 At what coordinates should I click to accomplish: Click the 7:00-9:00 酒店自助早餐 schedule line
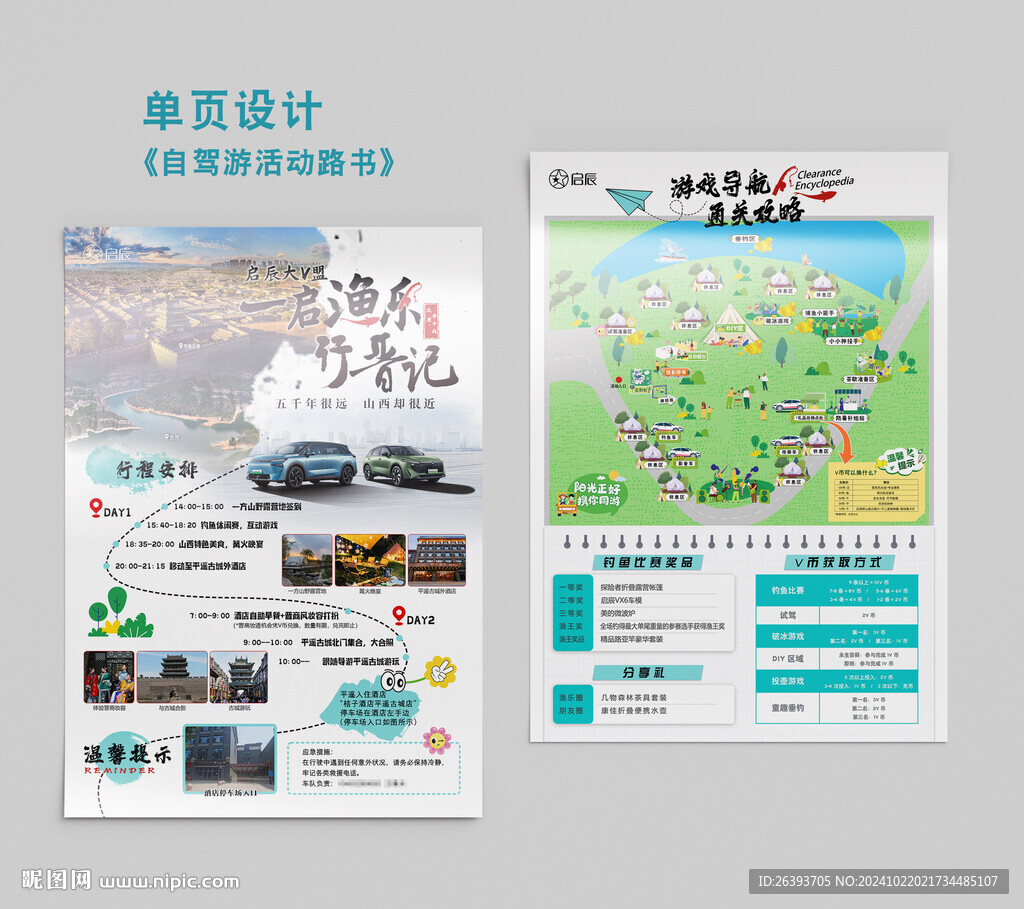coord(264,616)
